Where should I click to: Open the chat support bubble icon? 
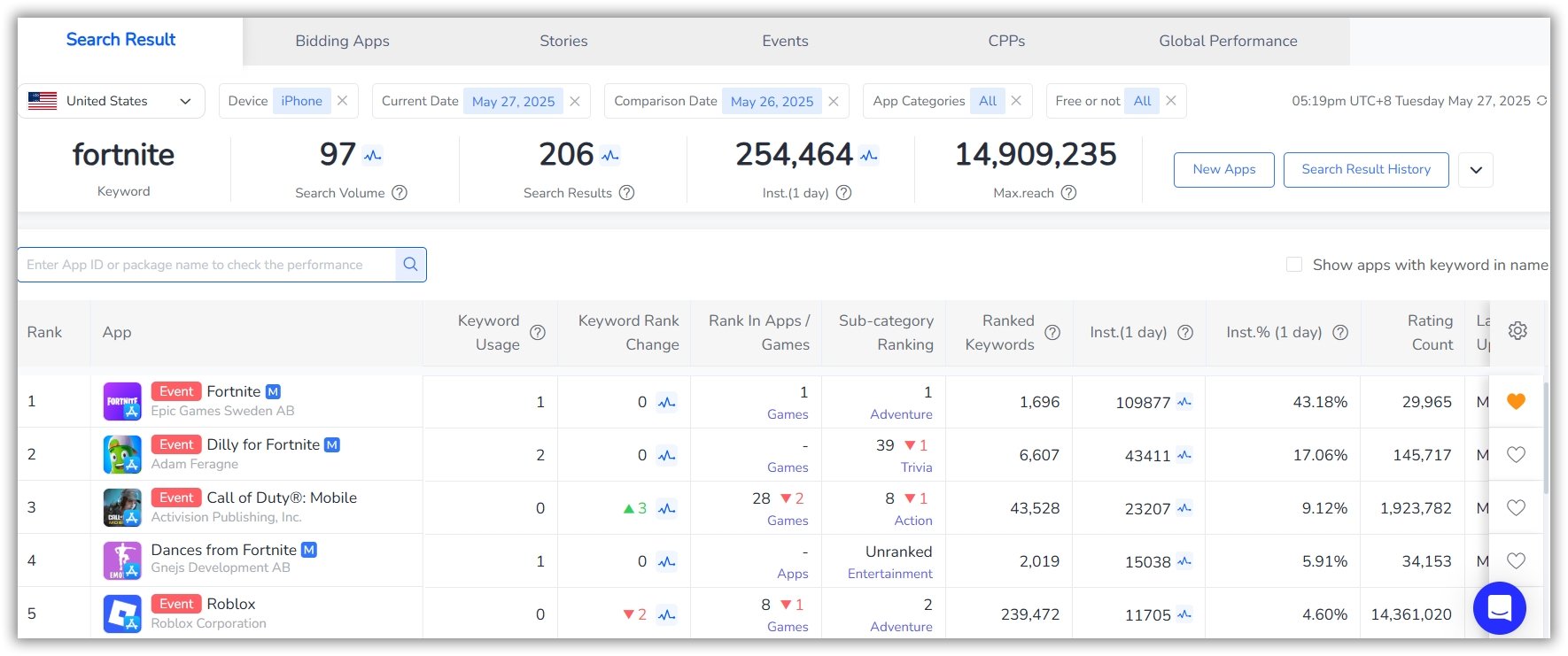pyautogui.click(x=1499, y=608)
